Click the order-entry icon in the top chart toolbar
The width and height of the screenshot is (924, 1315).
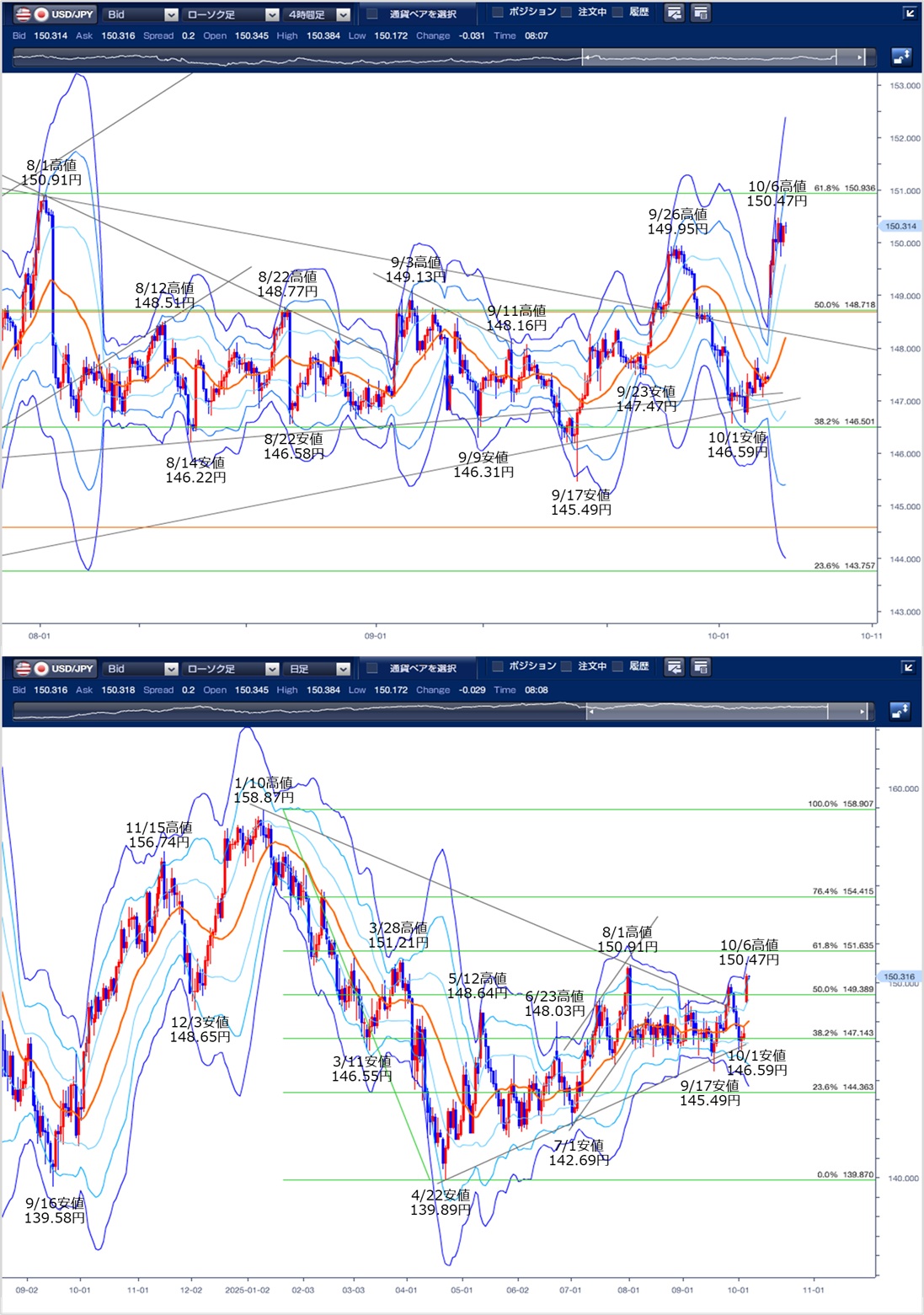[x=674, y=13]
